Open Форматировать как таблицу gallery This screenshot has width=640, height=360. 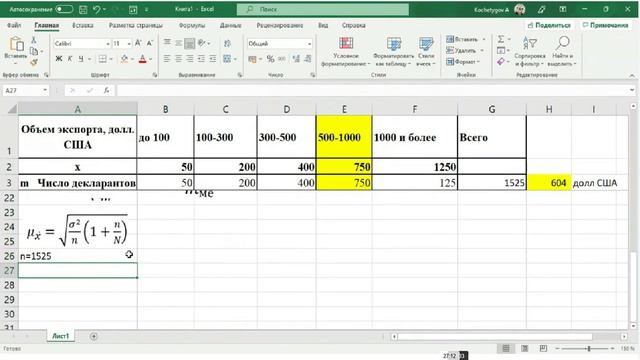(x=393, y=51)
